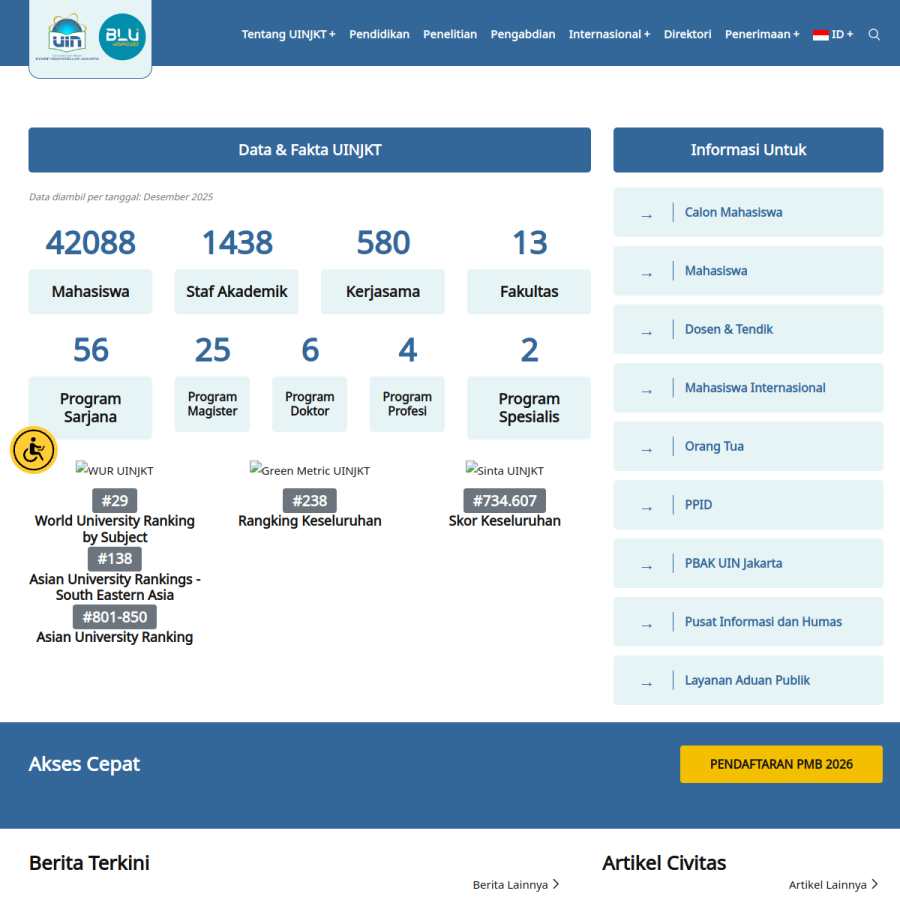Click the Kerjasama statistic card
This screenshot has height=900, width=900.
coord(383,292)
